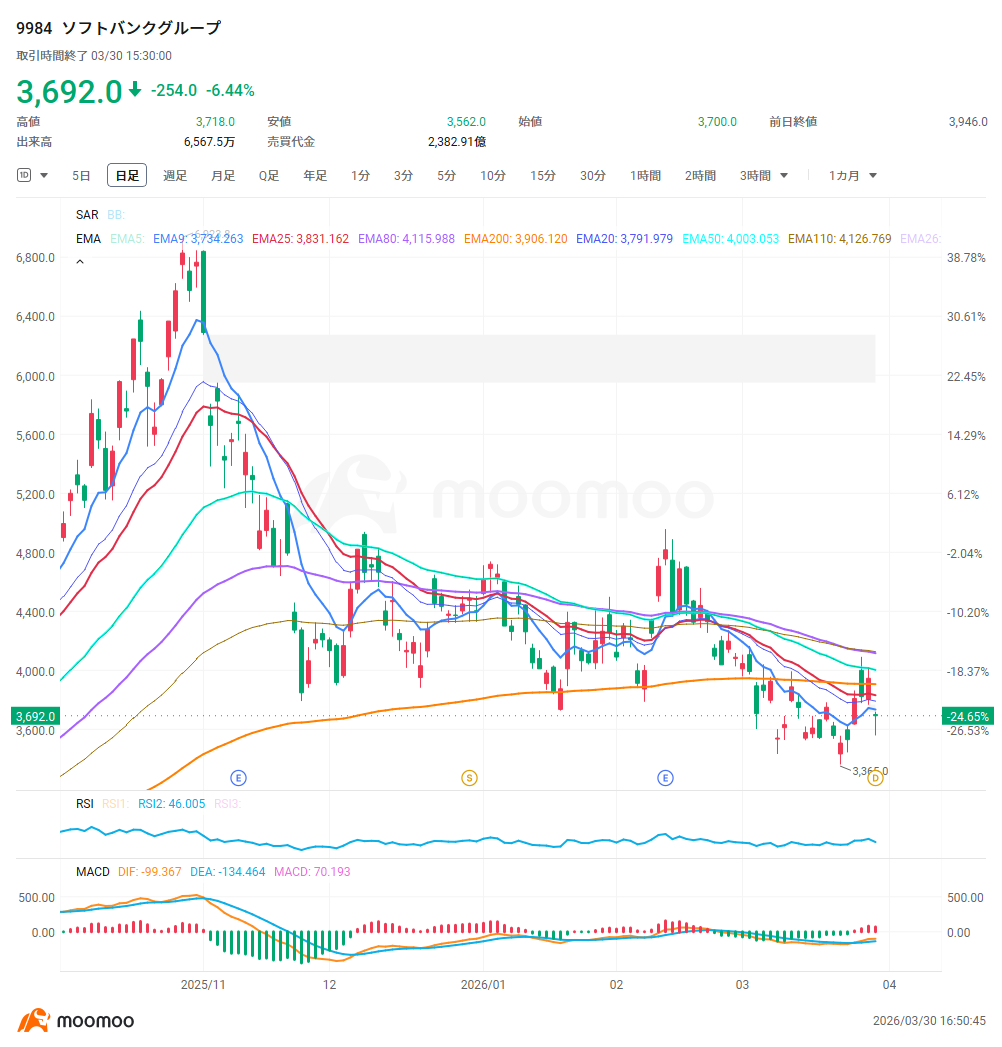Viewport: 1002px width, 1047px height.
Task: Select the 30分 interval
Action: click(593, 176)
